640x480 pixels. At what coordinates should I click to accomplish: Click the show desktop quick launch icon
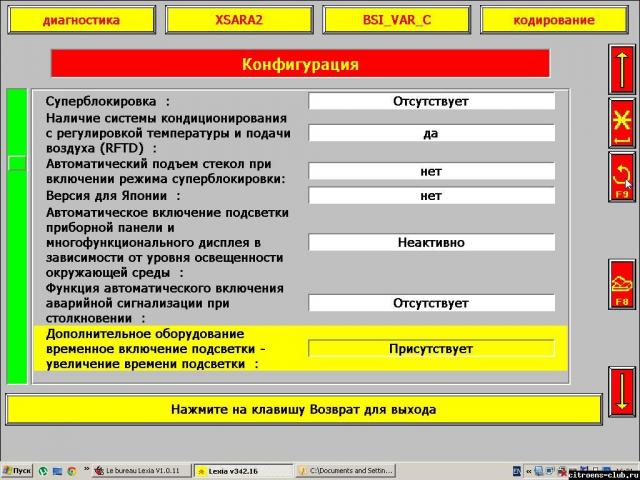[x=57, y=471]
